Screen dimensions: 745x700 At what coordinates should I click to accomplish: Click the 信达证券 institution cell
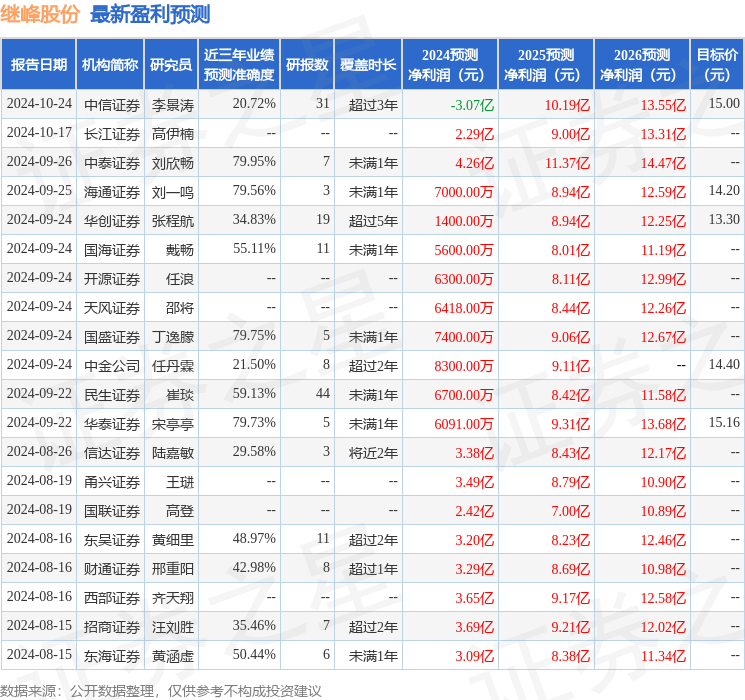pyautogui.click(x=112, y=453)
